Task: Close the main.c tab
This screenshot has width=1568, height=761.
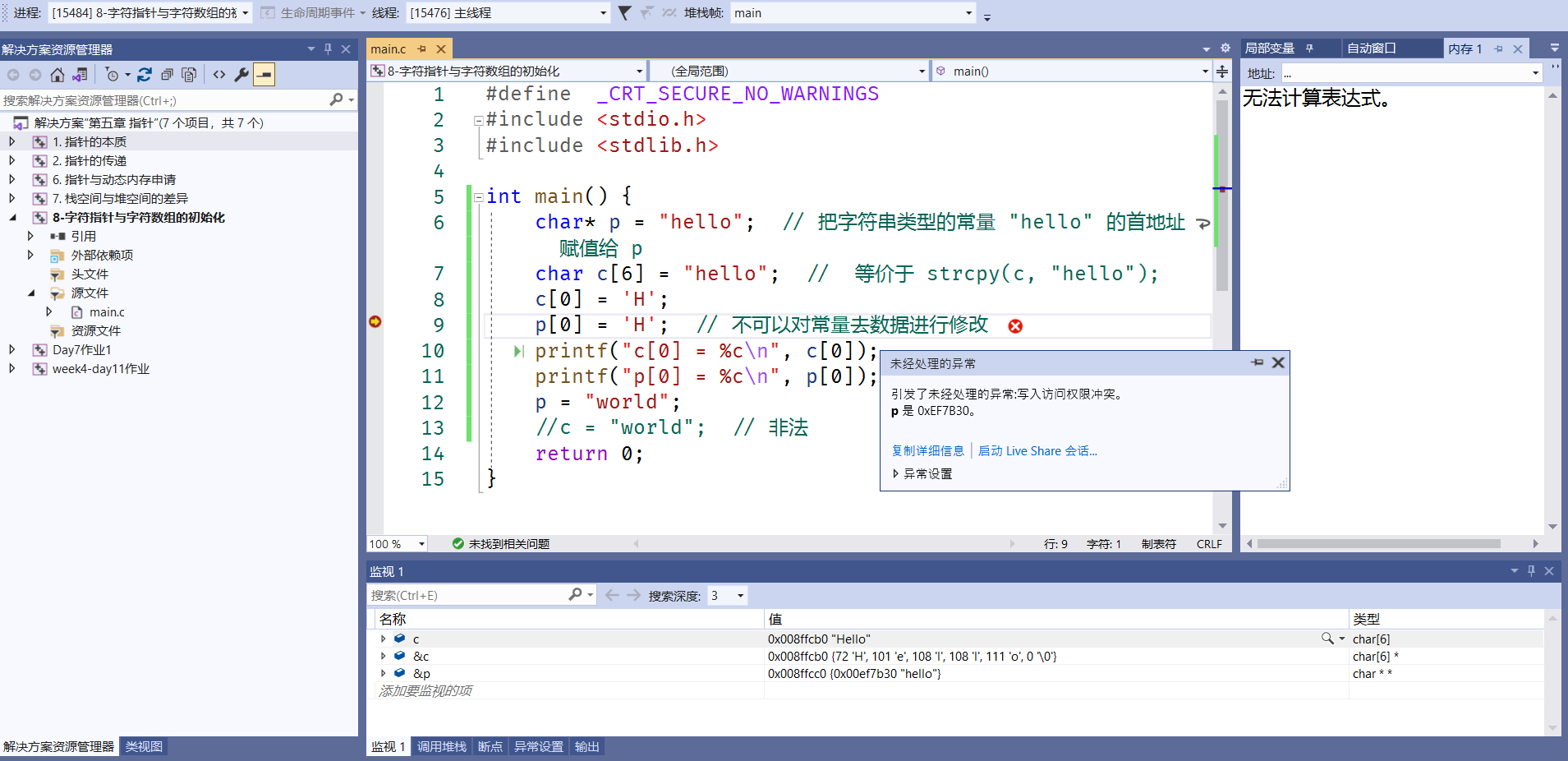Action: 441,49
